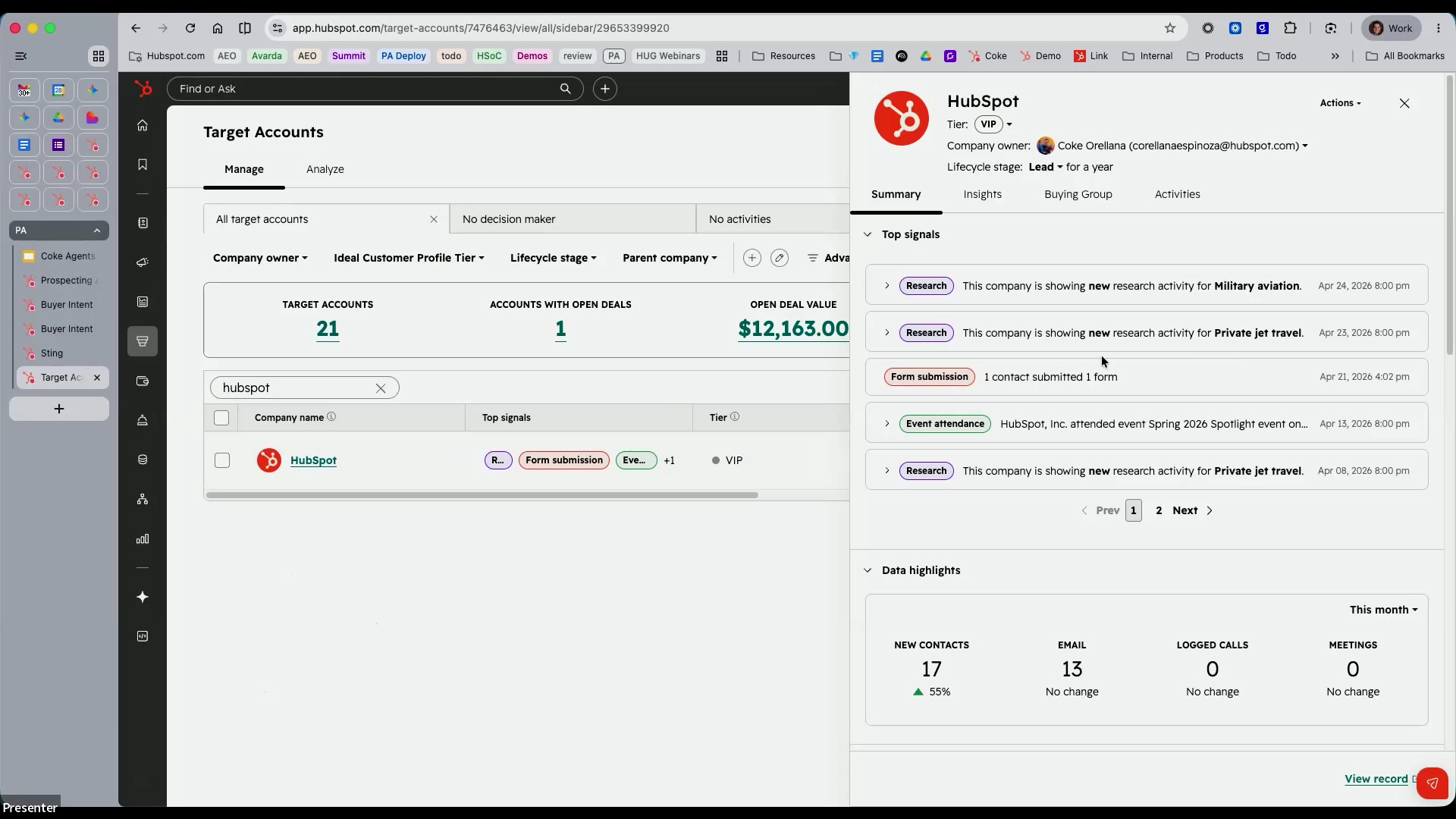Viewport: 1456px width, 819px height.
Task: Add new tab with sidebar plus button
Action: pyautogui.click(x=59, y=409)
